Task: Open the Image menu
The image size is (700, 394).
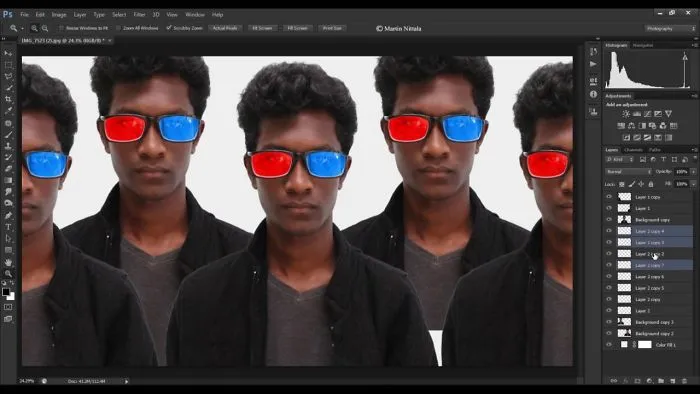Action: click(59, 15)
